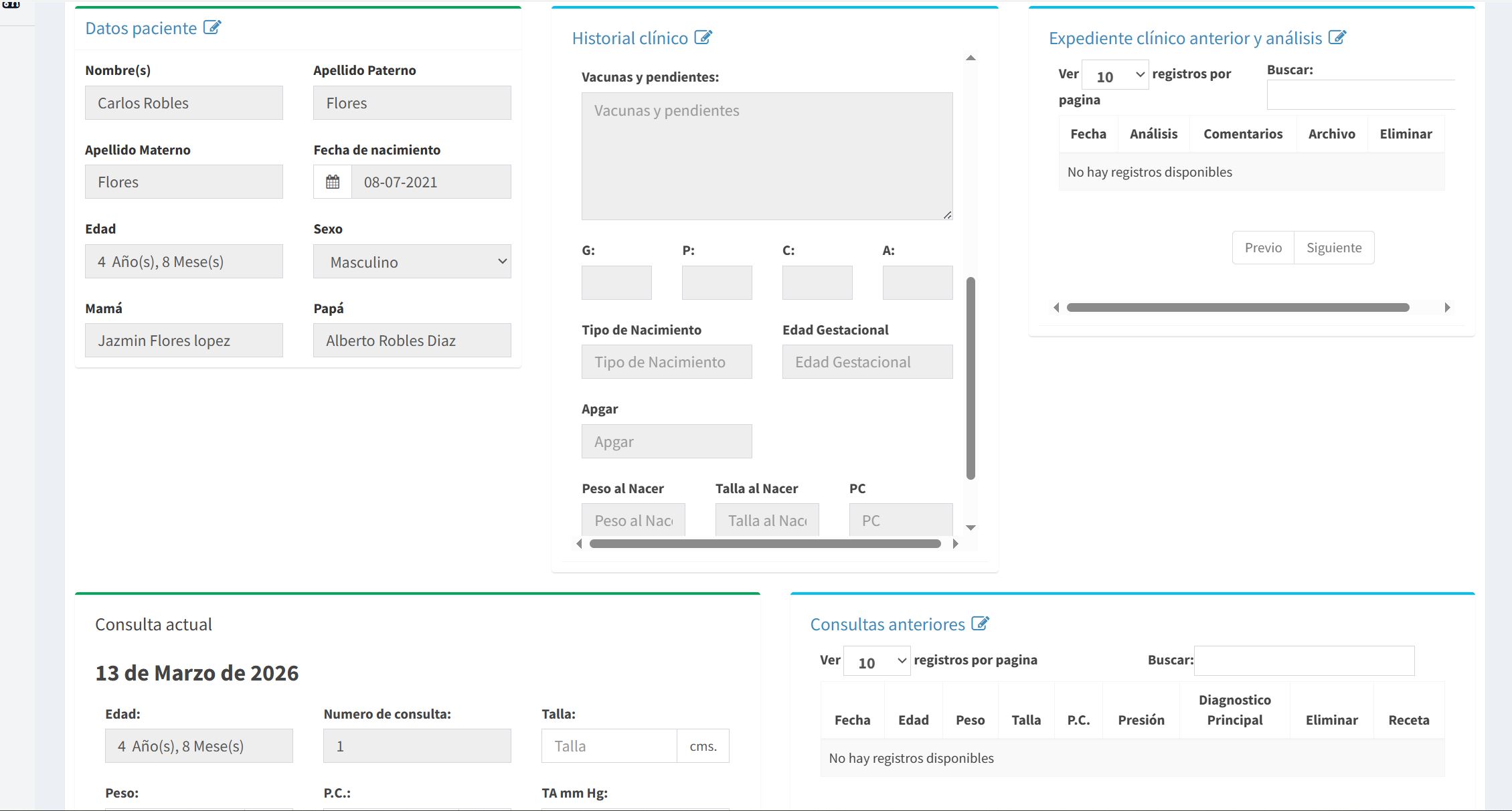Image resolution: width=1512 pixels, height=811 pixels.
Task: Click the Papá field Alberto Robles Diaz
Action: (x=412, y=340)
